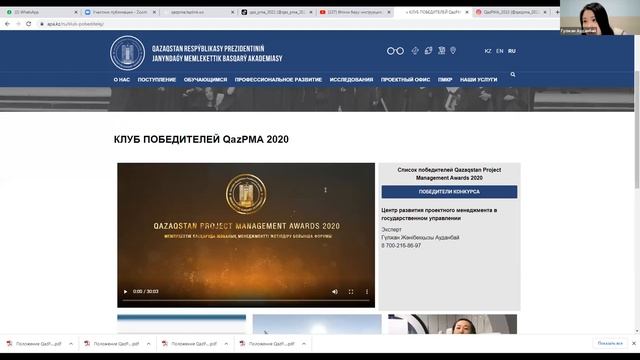Open the НАШИ УСЛУГИ menu
This screenshot has width=640, height=360.
[479, 80]
